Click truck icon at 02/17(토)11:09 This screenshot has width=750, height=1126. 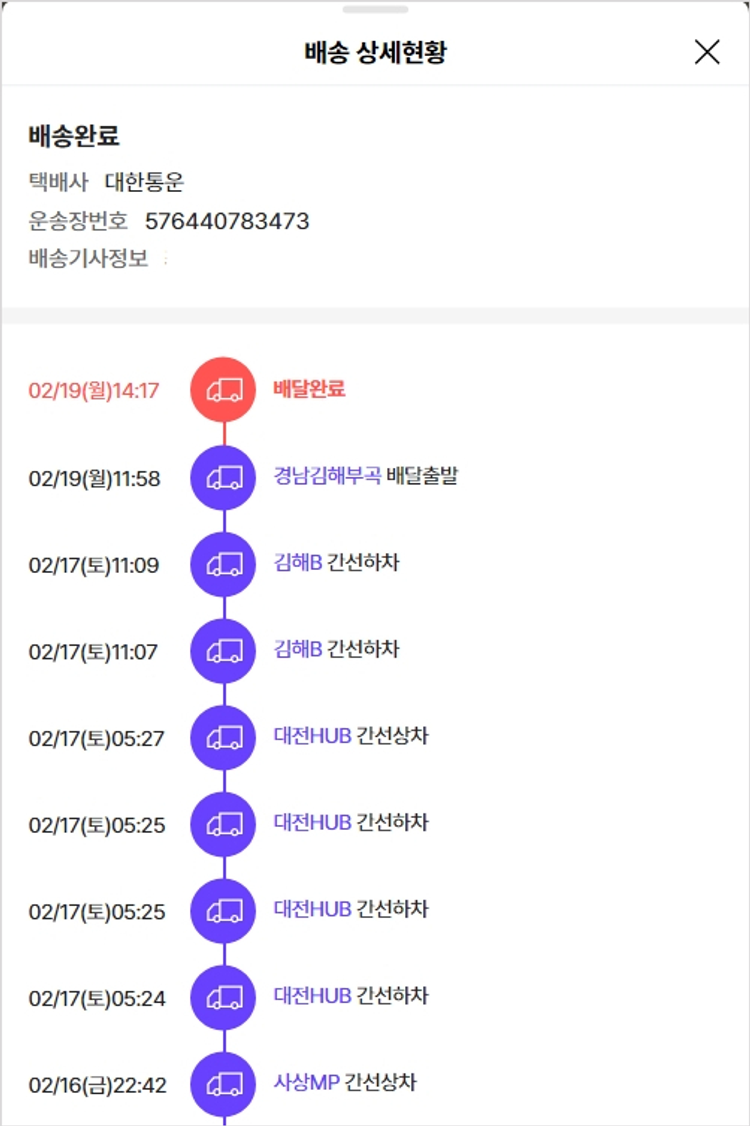click(224, 565)
